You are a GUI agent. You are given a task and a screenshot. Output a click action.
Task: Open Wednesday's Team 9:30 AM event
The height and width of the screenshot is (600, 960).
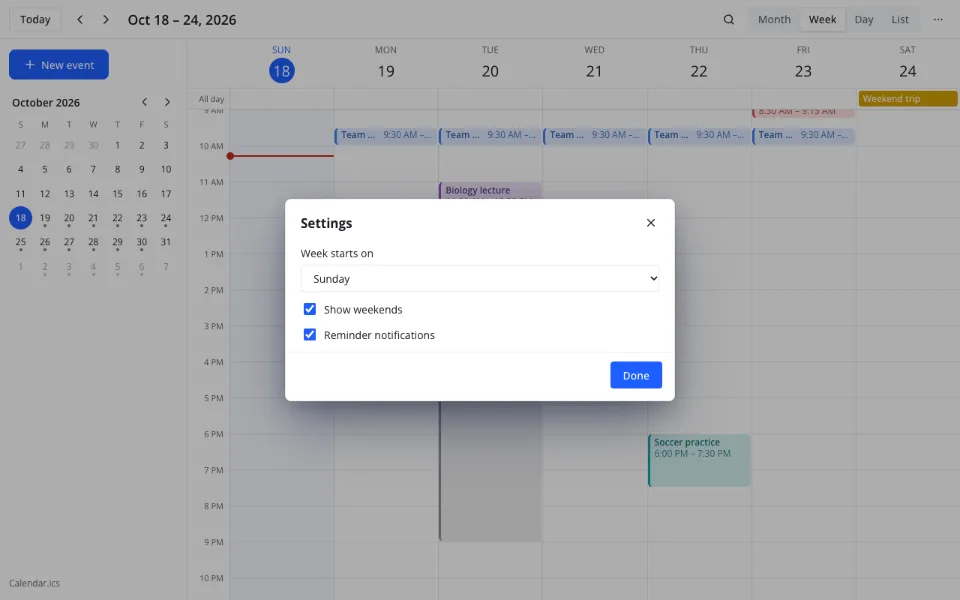point(594,135)
